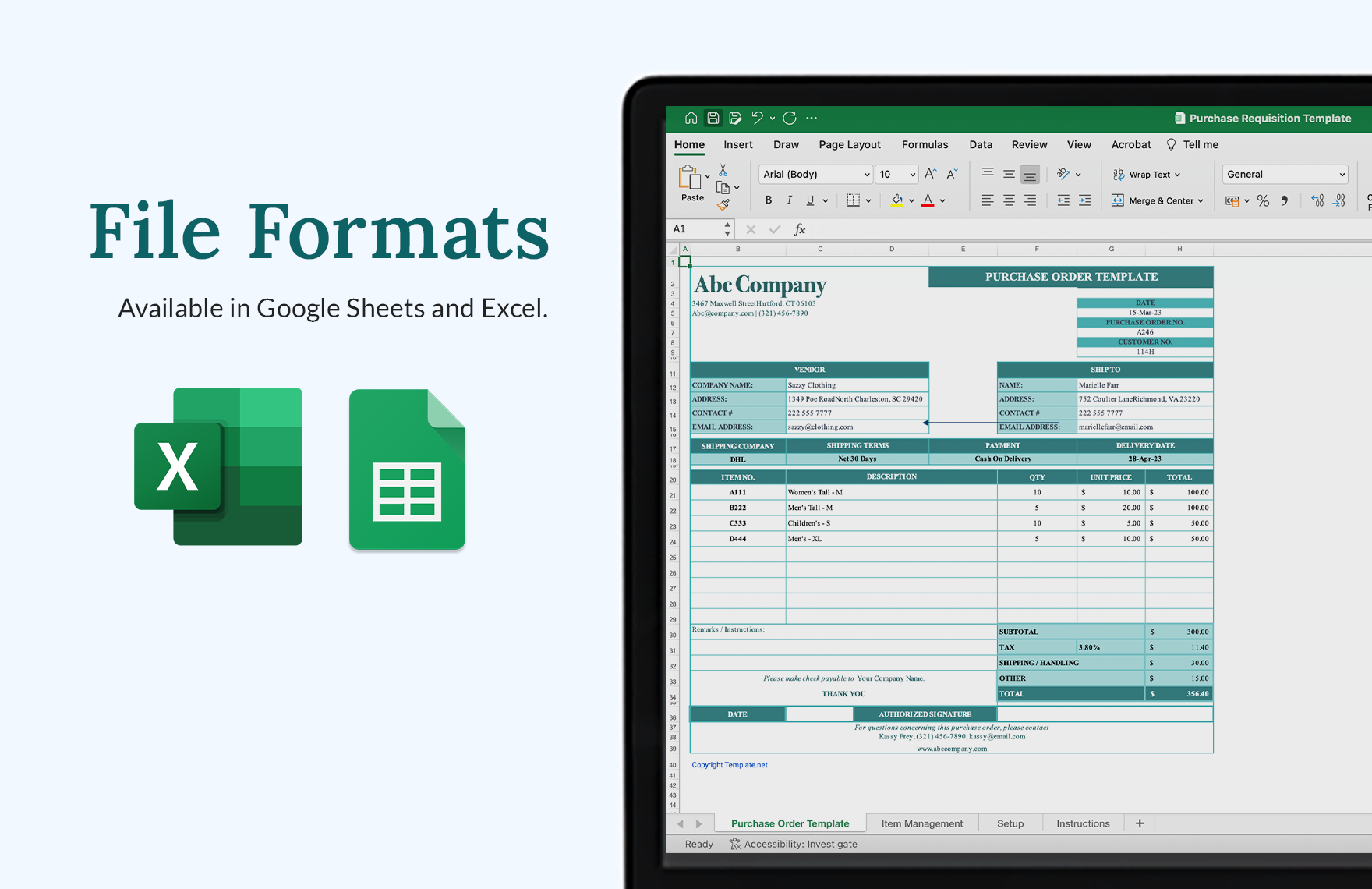The width and height of the screenshot is (1372, 889).
Task: Select the Bold formatting icon
Action: 768,200
